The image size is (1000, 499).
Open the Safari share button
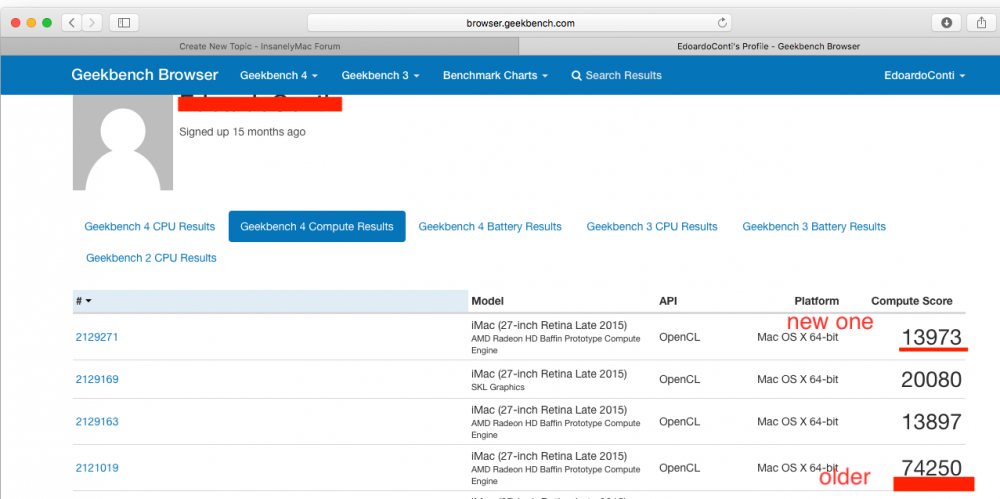point(981,23)
